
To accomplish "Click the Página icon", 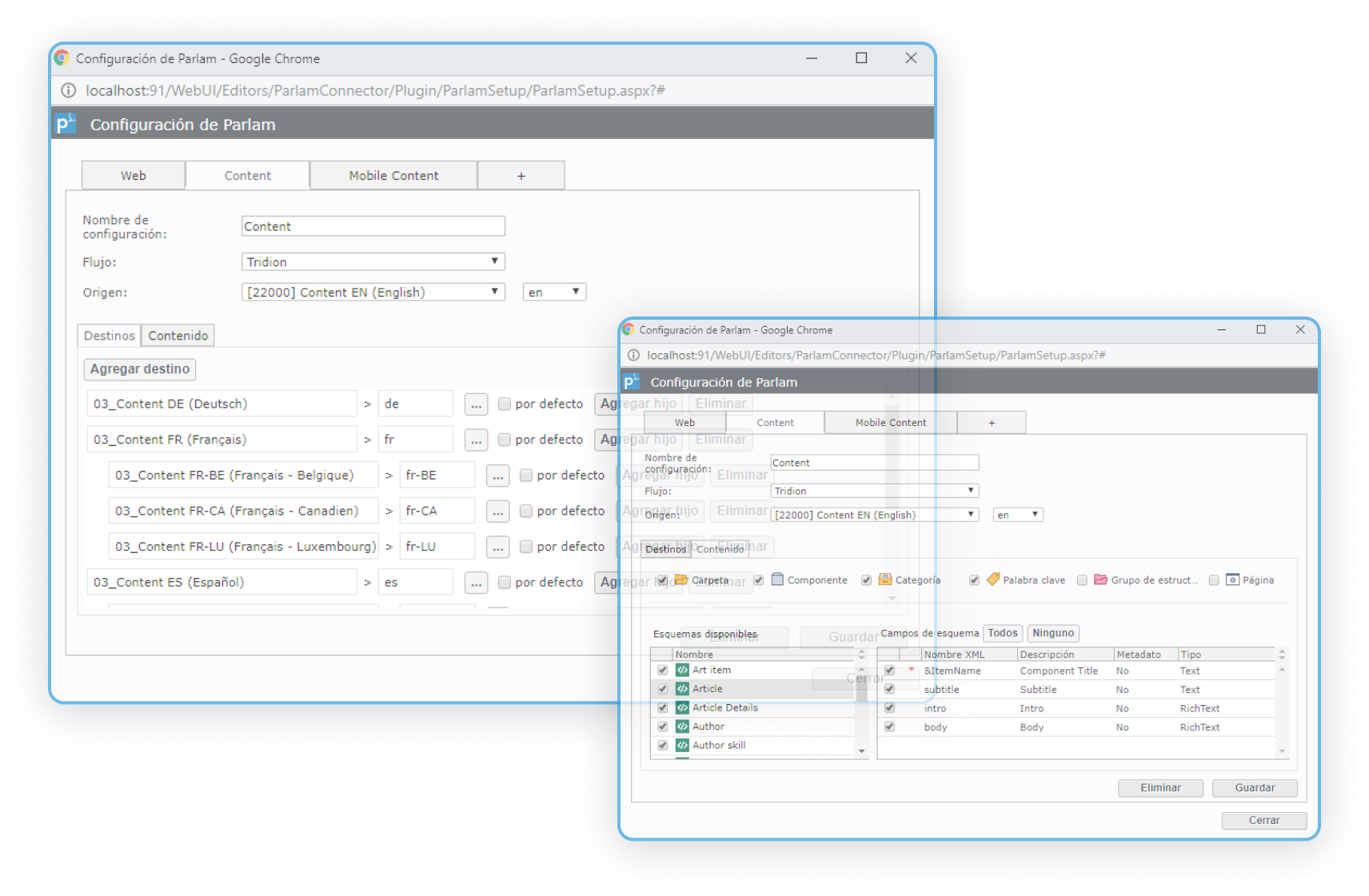I will point(1233,579).
